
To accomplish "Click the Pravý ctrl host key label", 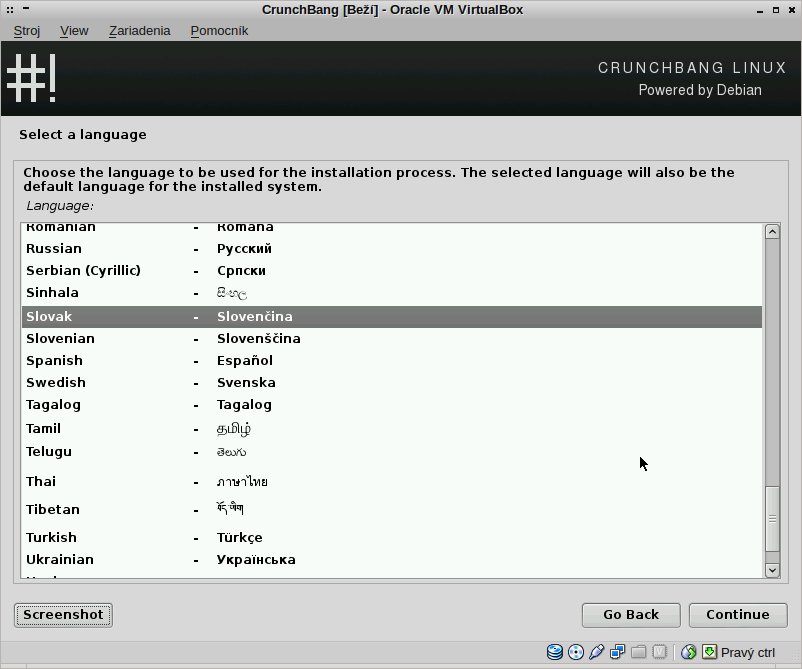I will tap(748, 653).
